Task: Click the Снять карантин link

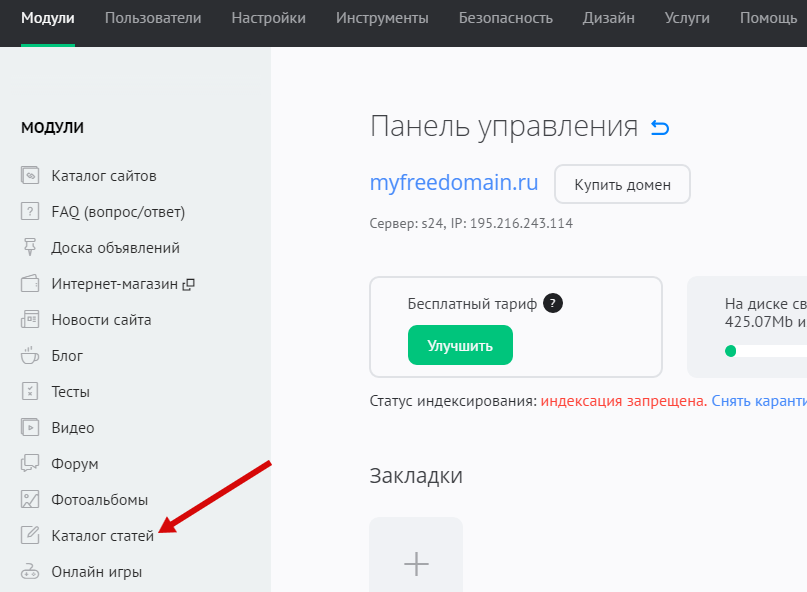Action: tap(759, 401)
